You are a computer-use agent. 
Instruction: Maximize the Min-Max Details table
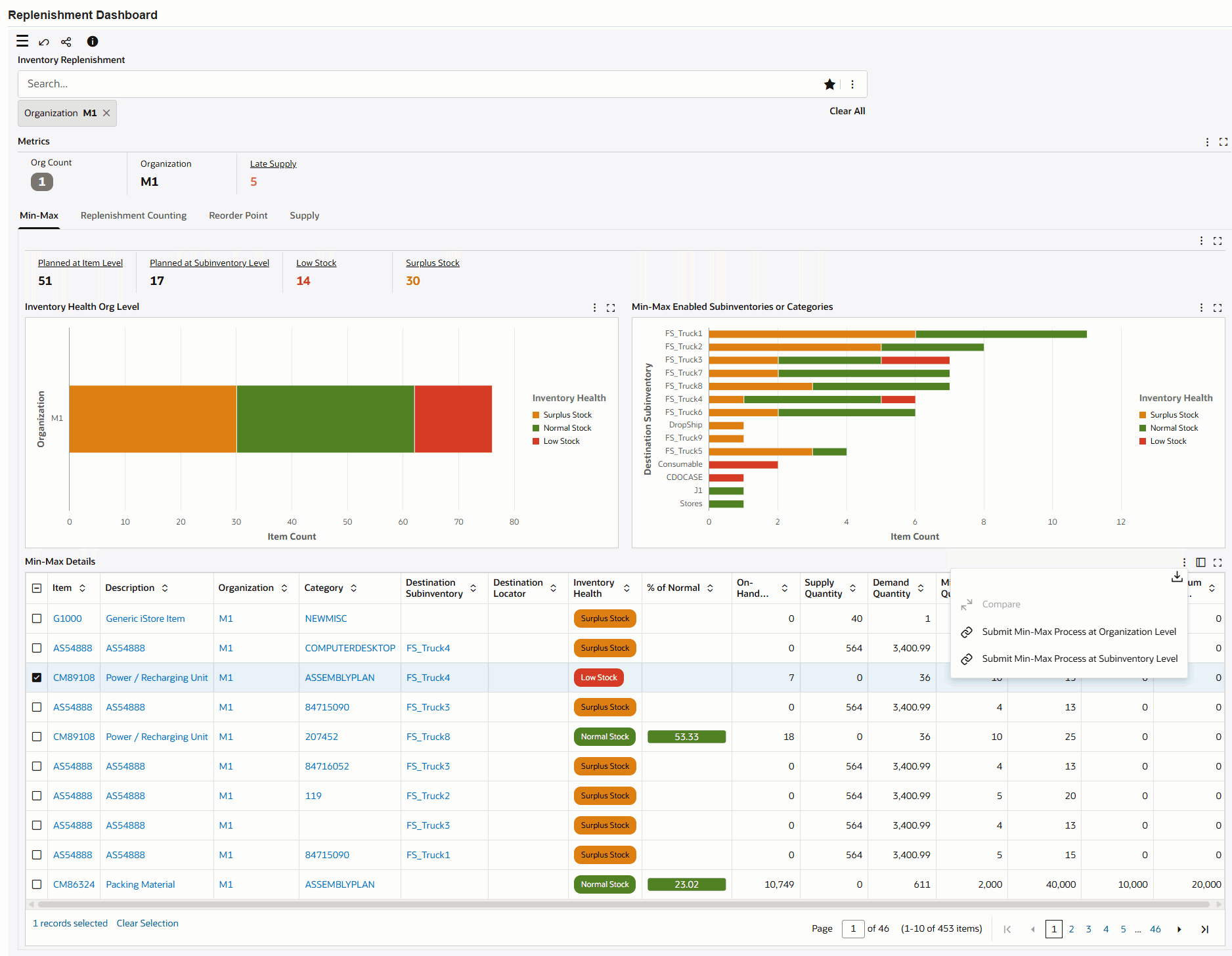(1218, 563)
